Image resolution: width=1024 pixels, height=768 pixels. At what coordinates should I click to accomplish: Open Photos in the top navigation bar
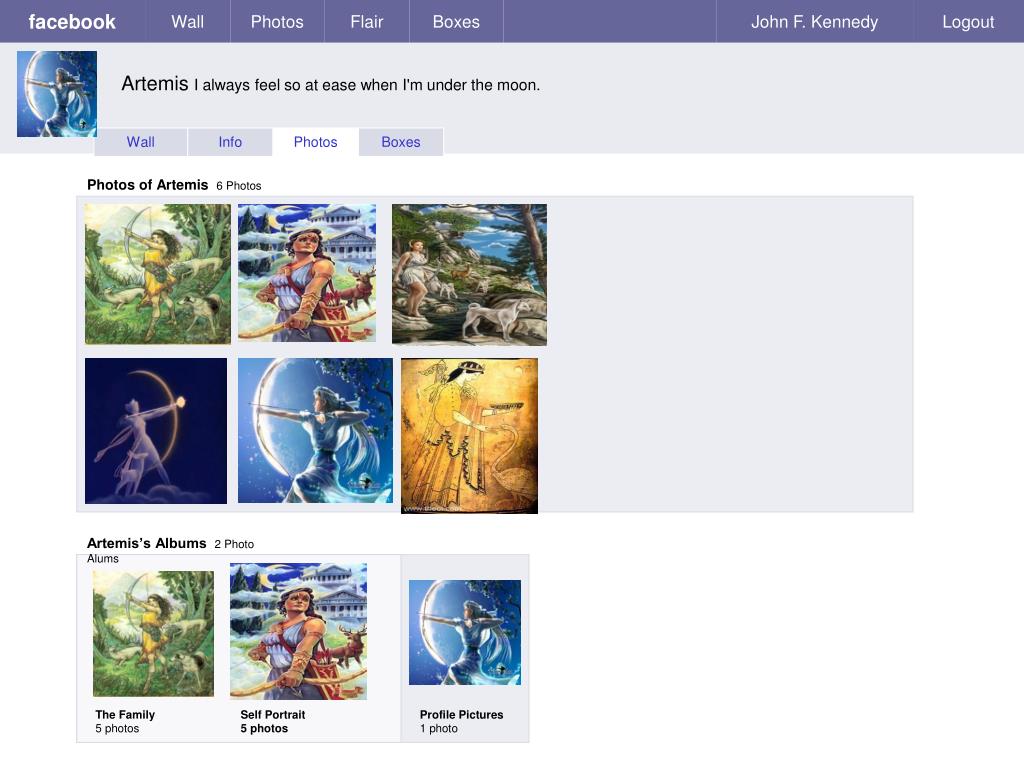(x=277, y=22)
